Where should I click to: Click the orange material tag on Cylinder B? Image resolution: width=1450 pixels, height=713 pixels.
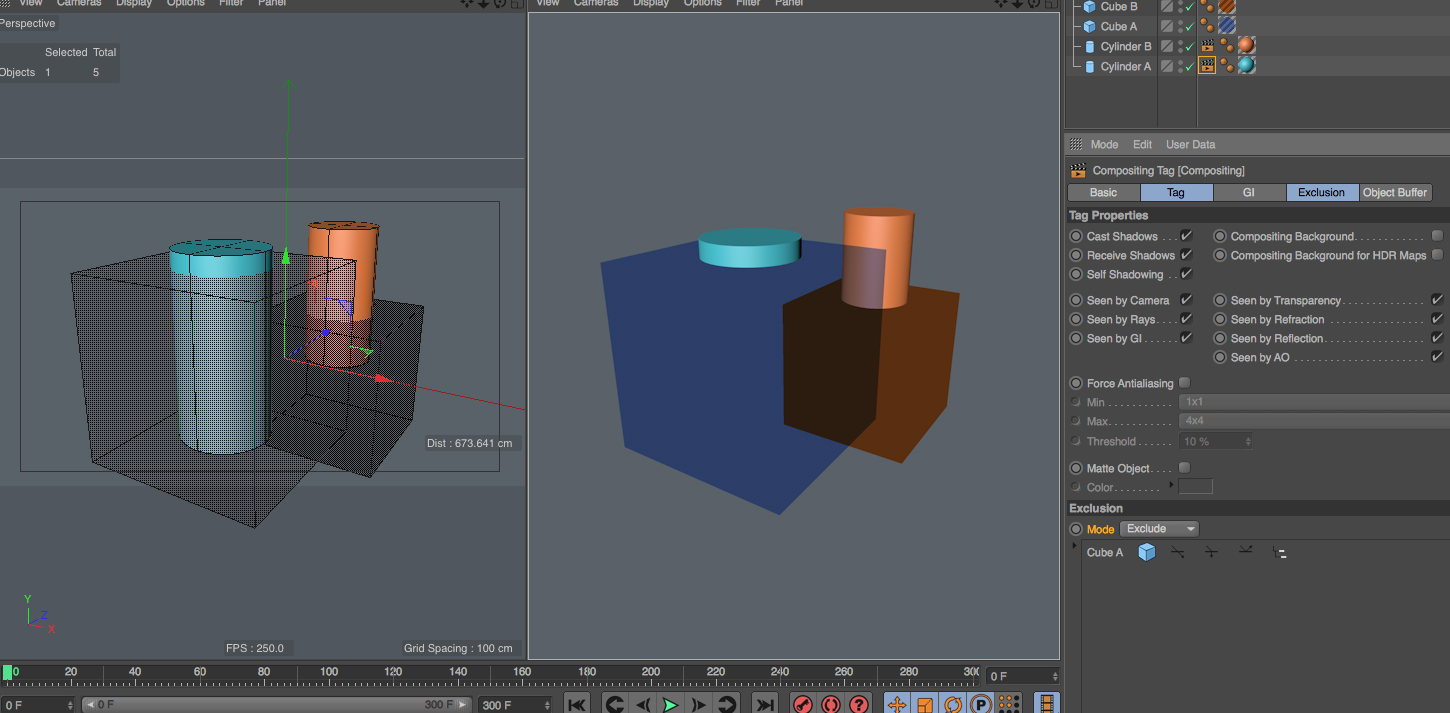1246,46
